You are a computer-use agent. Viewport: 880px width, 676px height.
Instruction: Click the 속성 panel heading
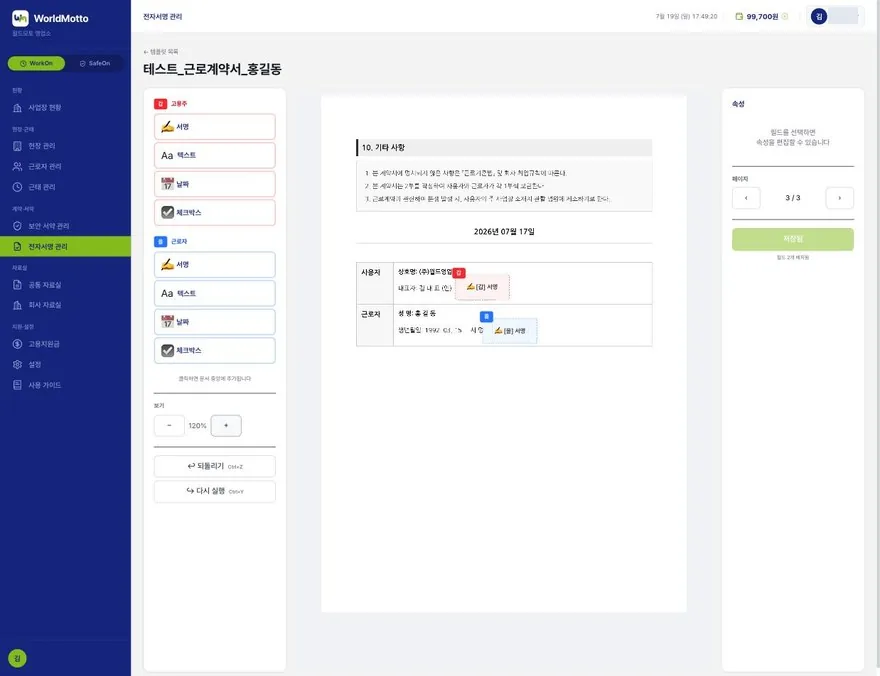coord(738,104)
